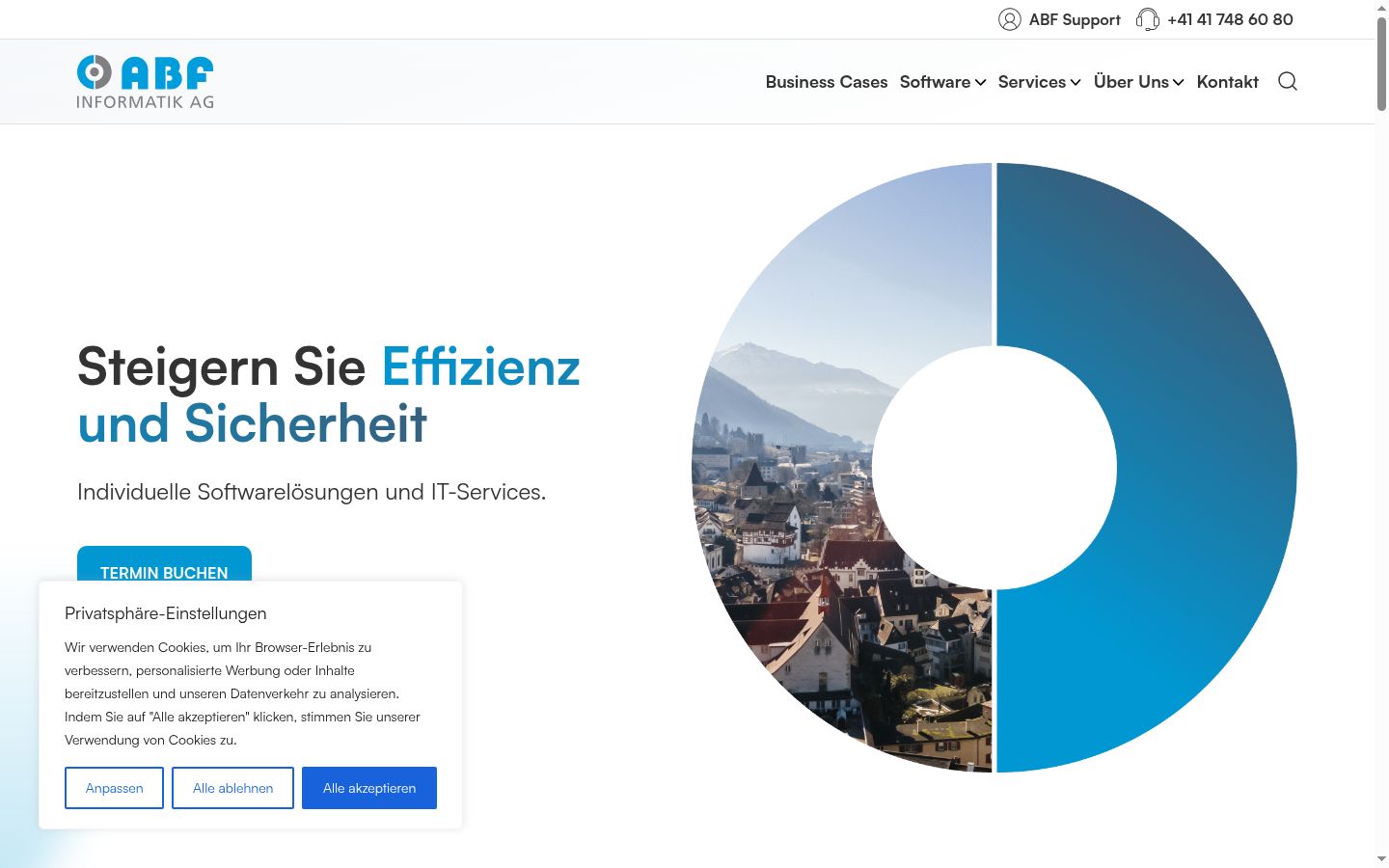Click the ABF Support link
This screenshot has width=1389, height=868.
coord(1075,19)
